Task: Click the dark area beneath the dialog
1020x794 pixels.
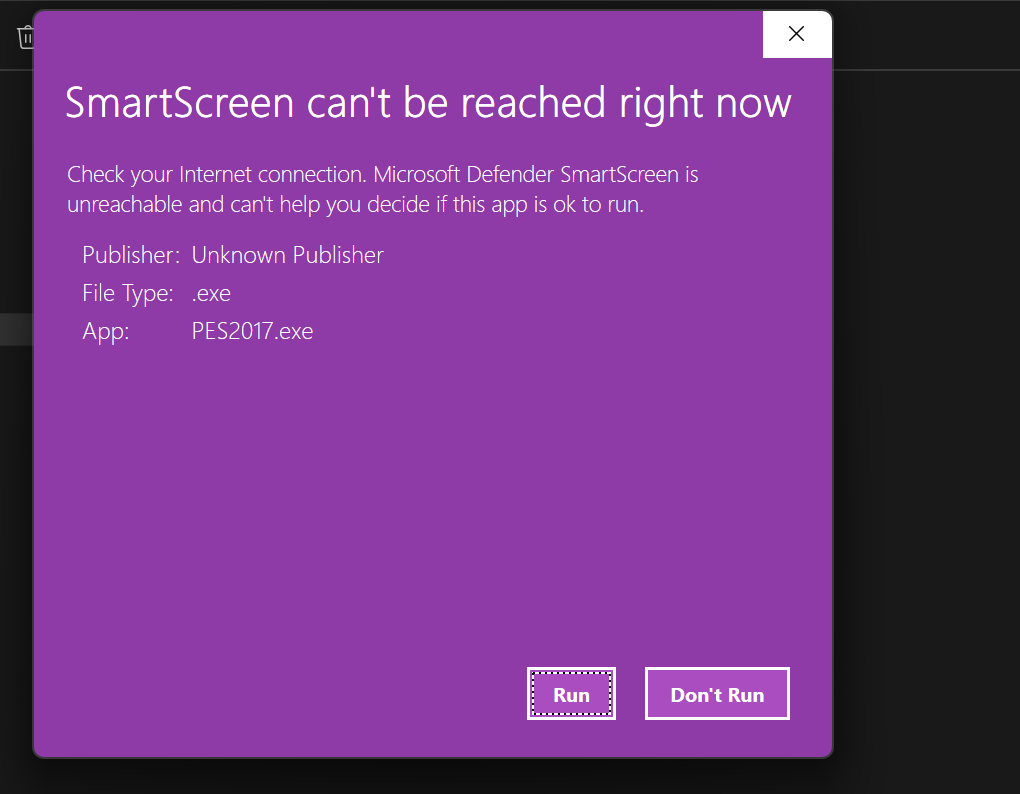Action: [430, 776]
